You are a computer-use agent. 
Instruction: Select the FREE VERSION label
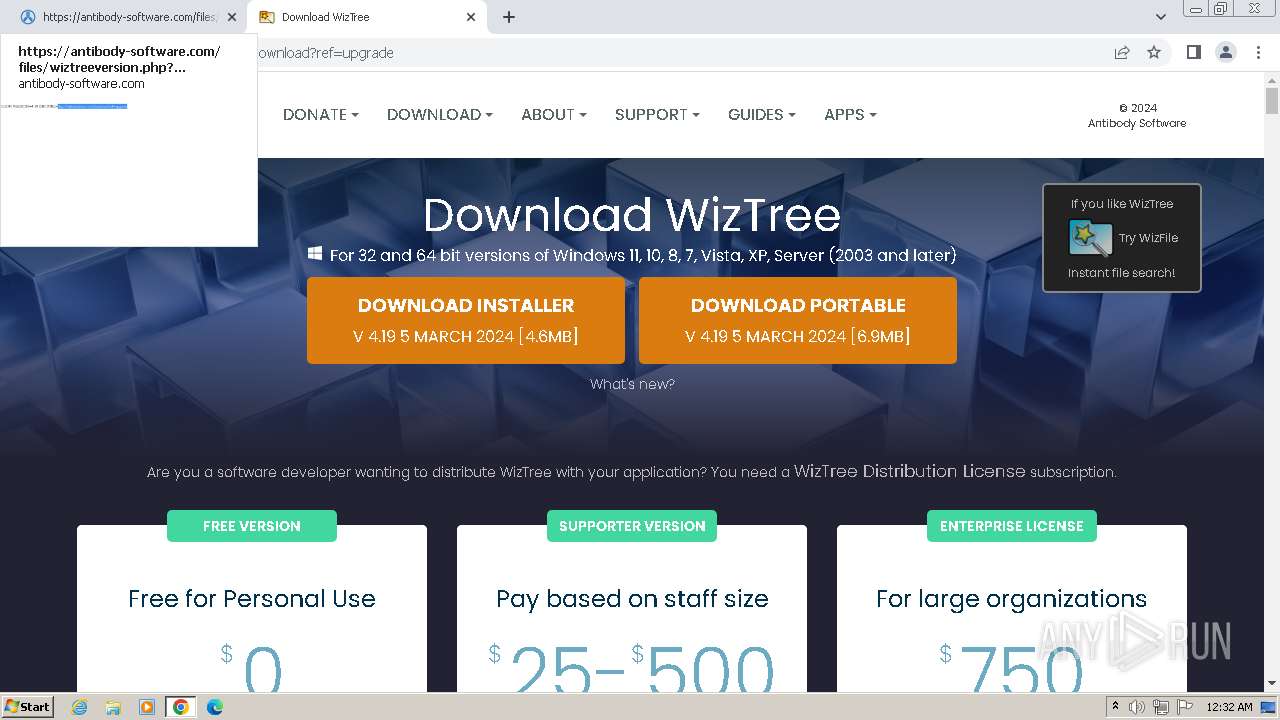coord(252,526)
